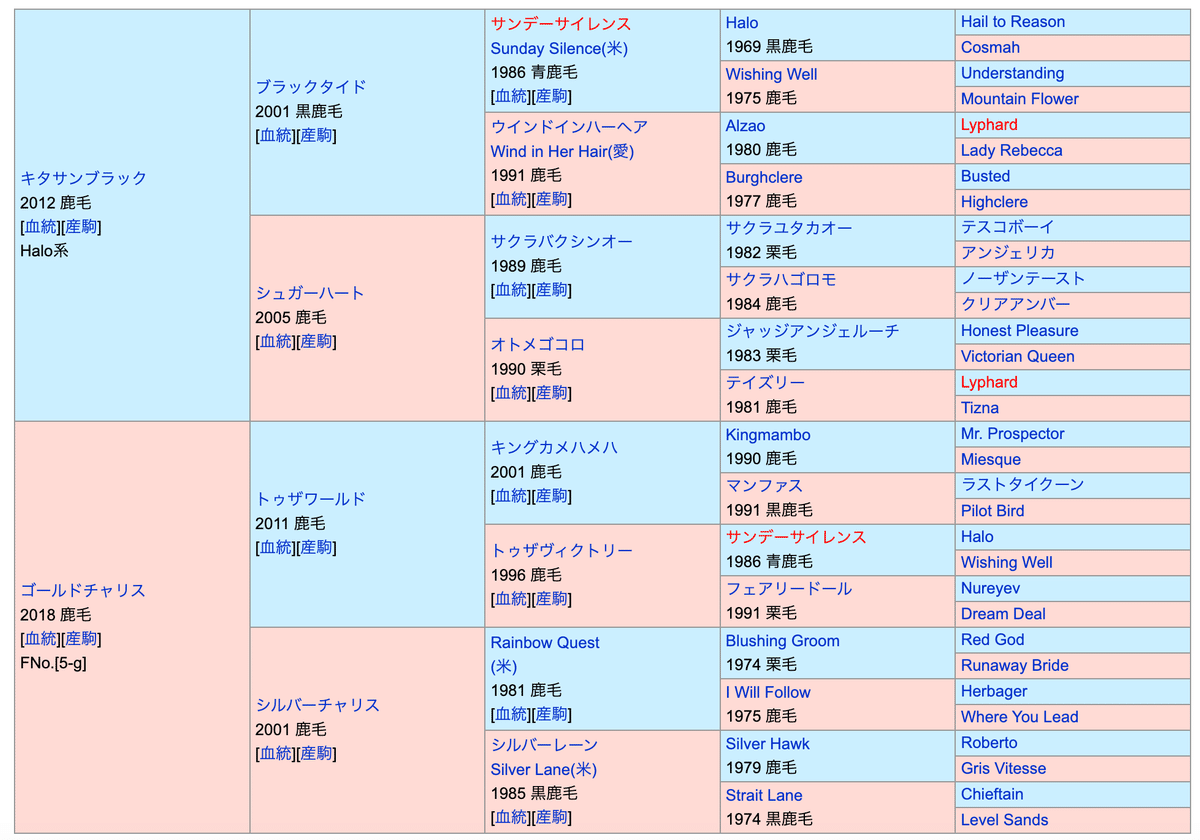Screen dimensions: 1200x840
Task: Open 血統 link under シルバーチャリス
Action: pos(275,754)
